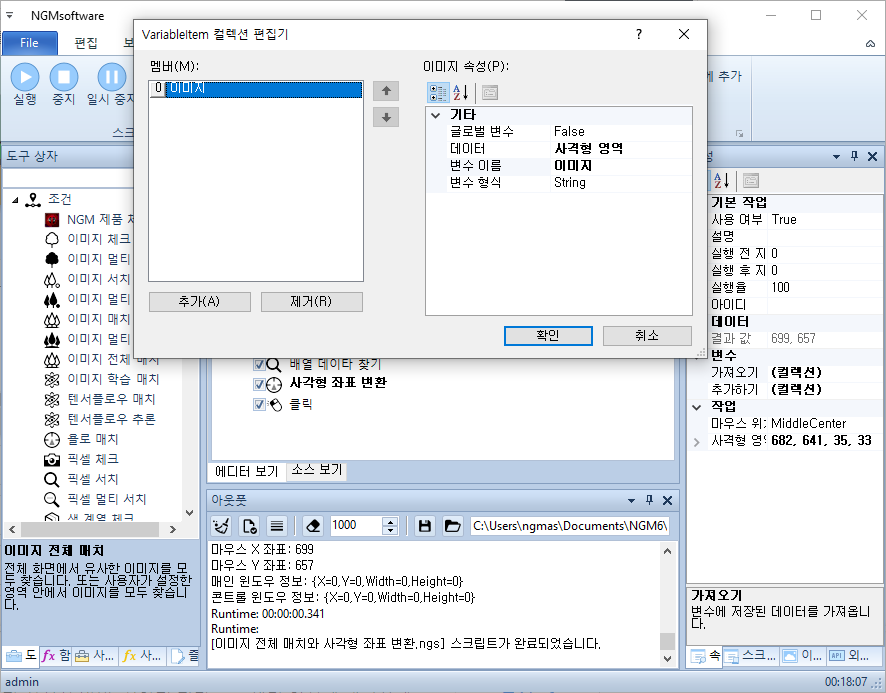Click the 일시 중지 pause icon

[112, 77]
